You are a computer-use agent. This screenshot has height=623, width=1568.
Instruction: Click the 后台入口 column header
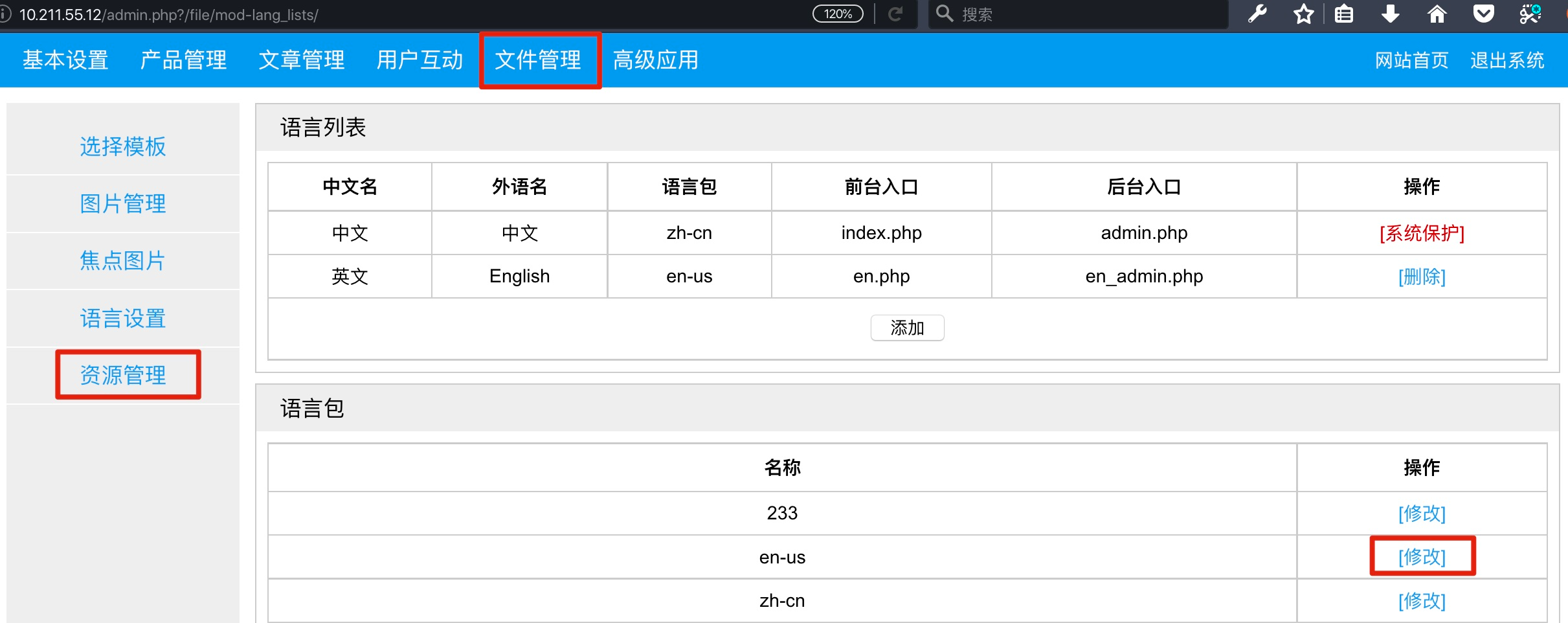click(1144, 187)
